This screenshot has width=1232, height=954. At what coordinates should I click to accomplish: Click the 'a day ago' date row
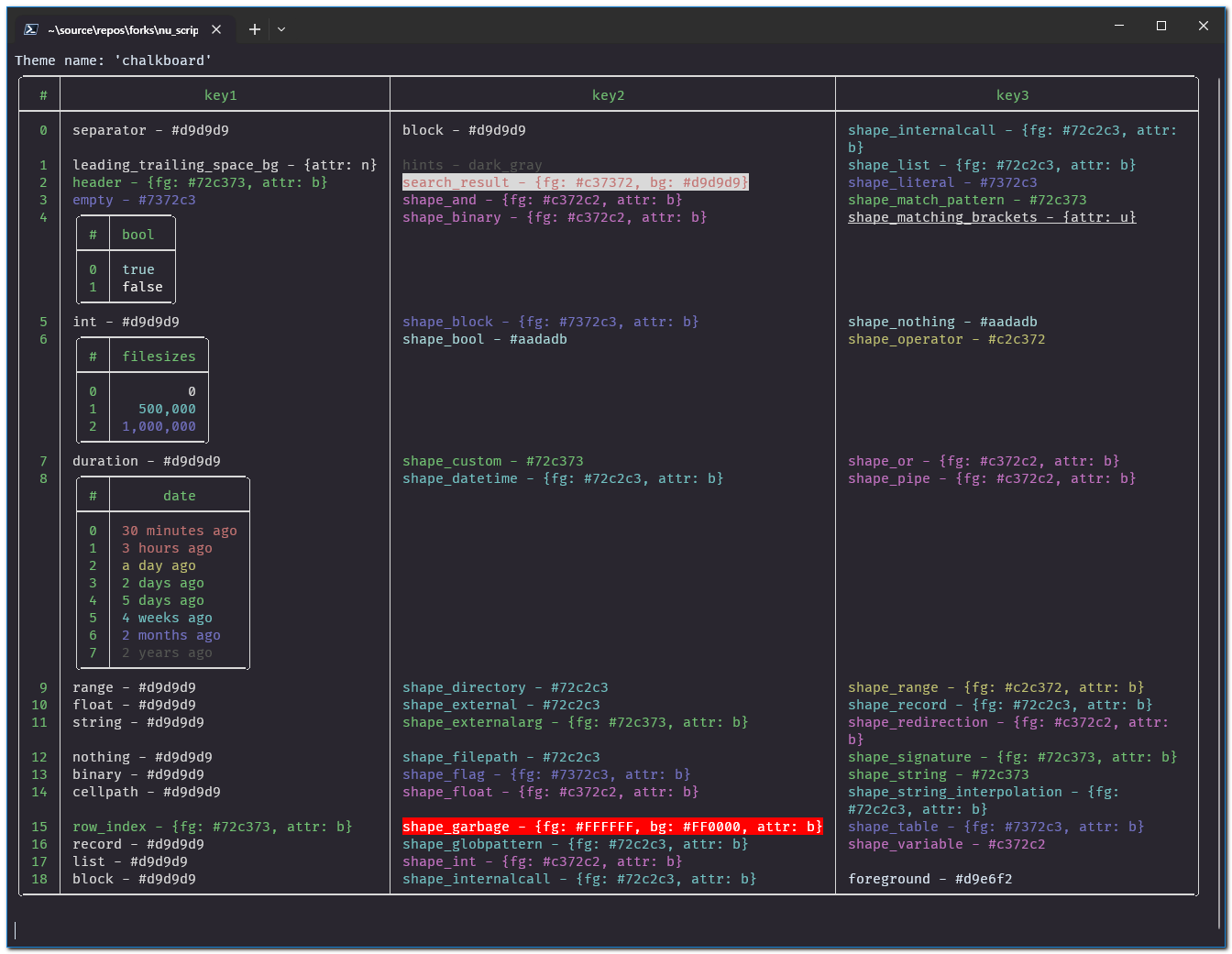[x=159, y=565]
